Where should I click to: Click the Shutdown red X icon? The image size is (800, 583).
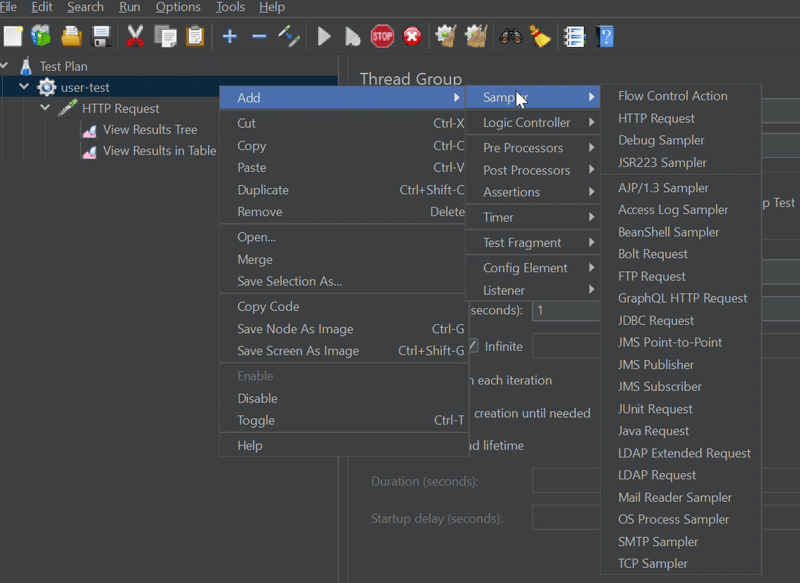(x=412, y=36)
